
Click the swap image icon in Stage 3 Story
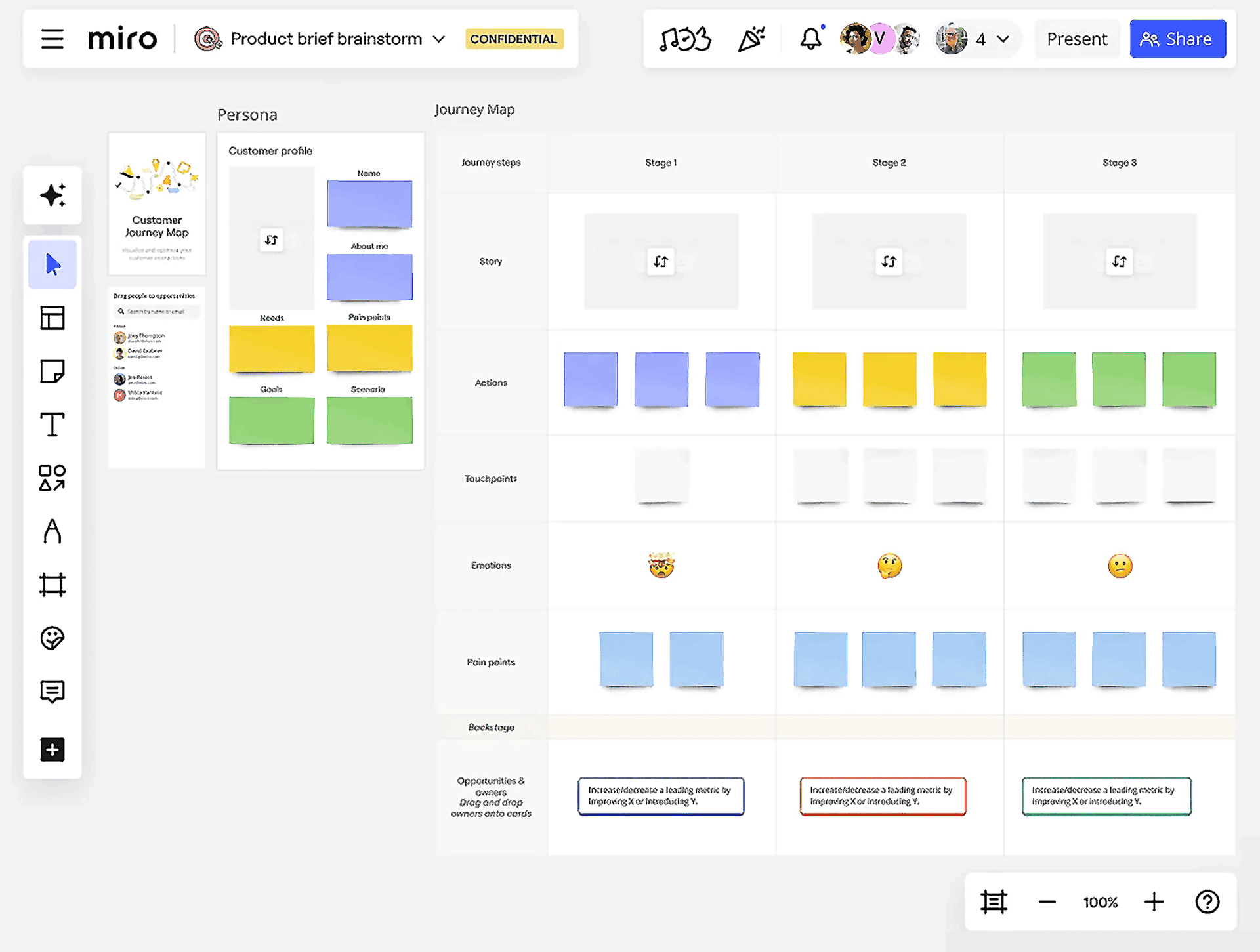pos(1120,262)
